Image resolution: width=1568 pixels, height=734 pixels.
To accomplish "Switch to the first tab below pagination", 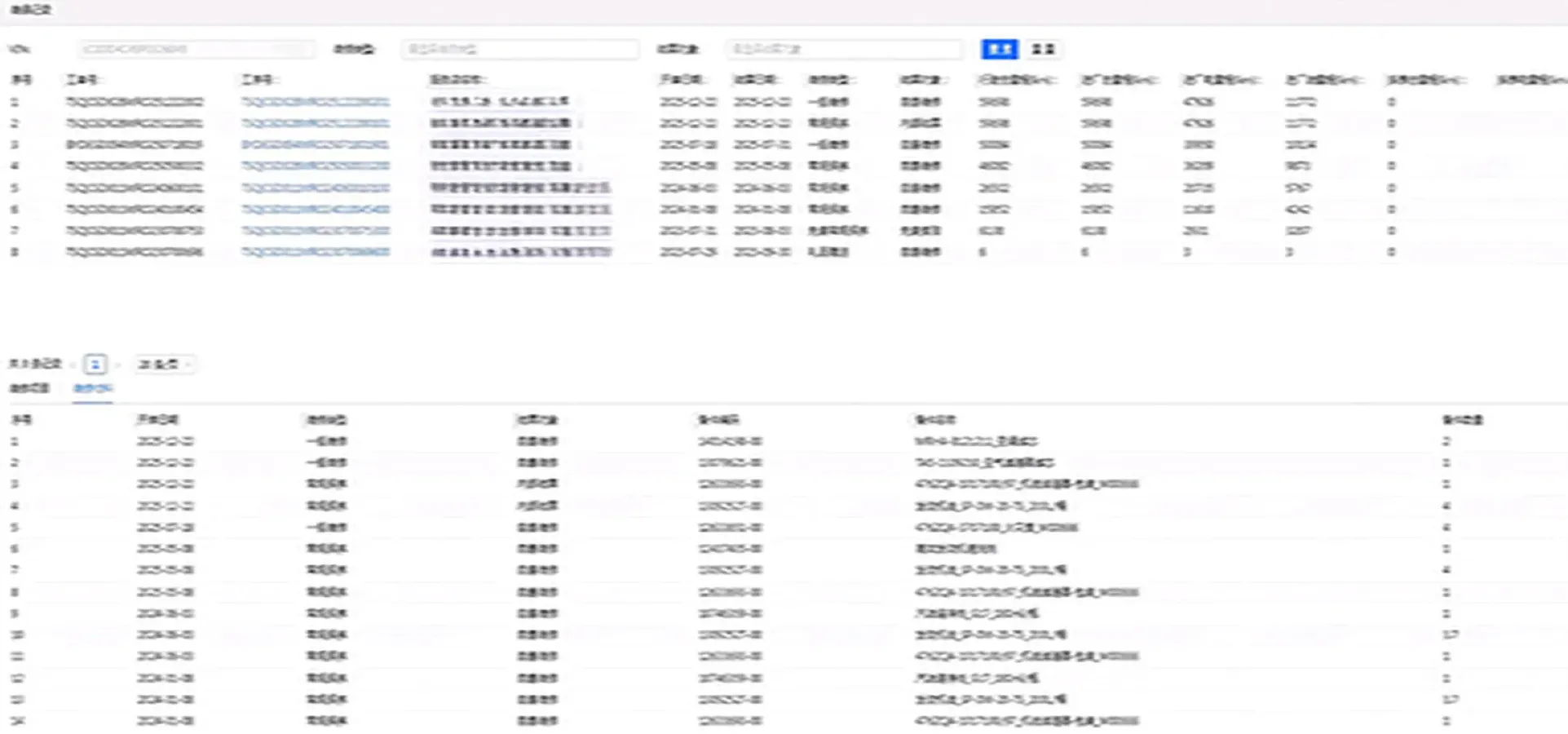I will (30, 388).
